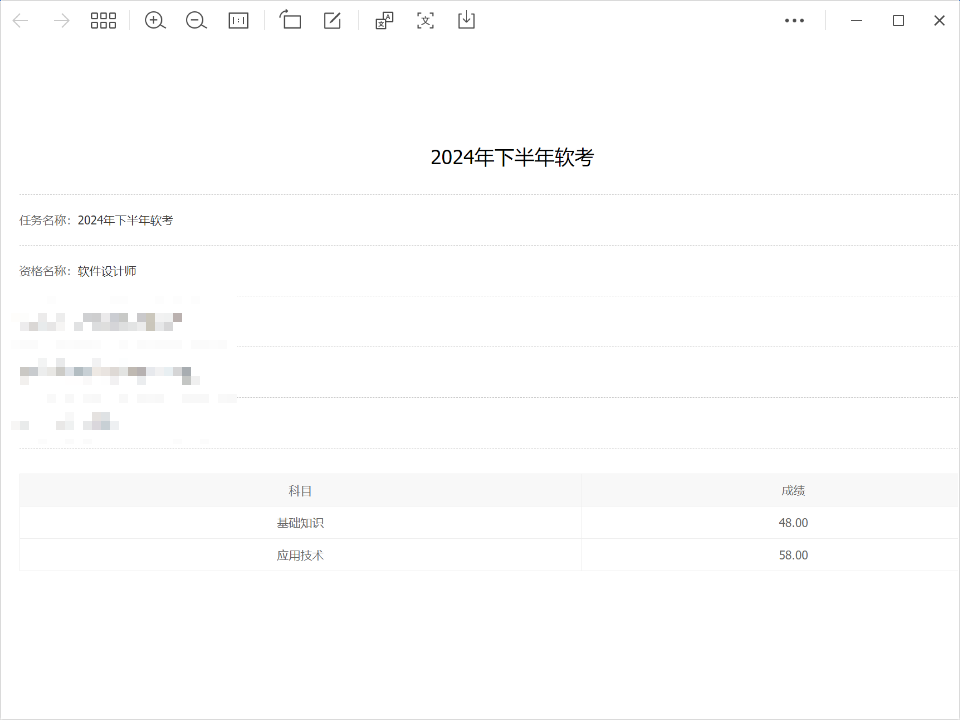Save the image with the download icon
The image size is (960, 720).
tap(466, 20)
